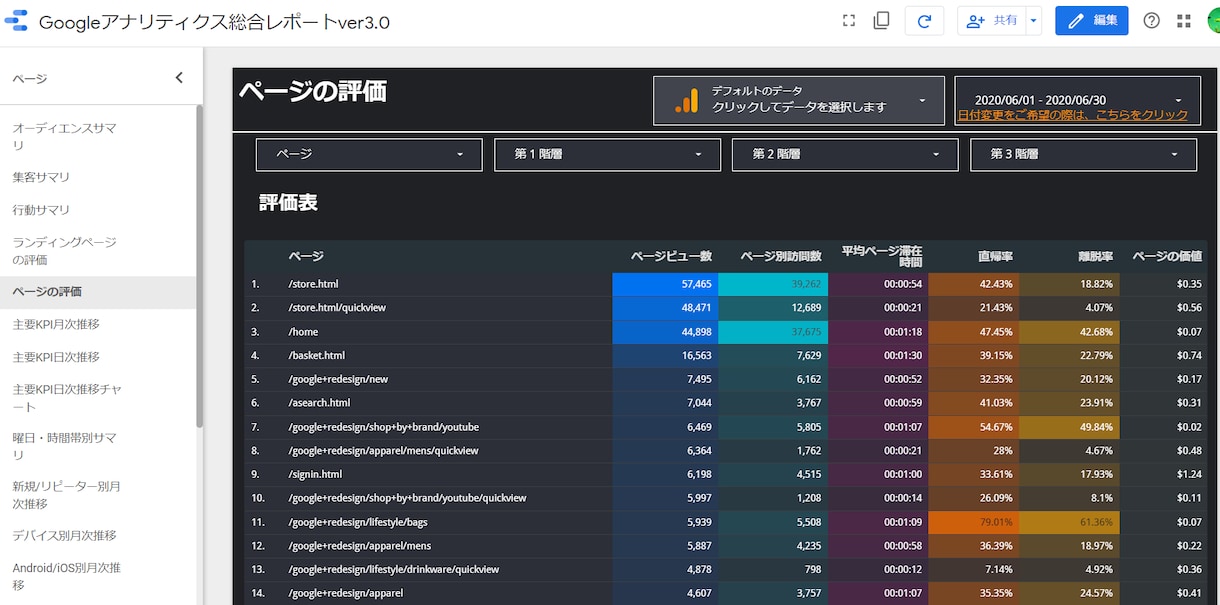Open 主要KPI月次推移 page

pyautogui.click(x=98, y=325)
